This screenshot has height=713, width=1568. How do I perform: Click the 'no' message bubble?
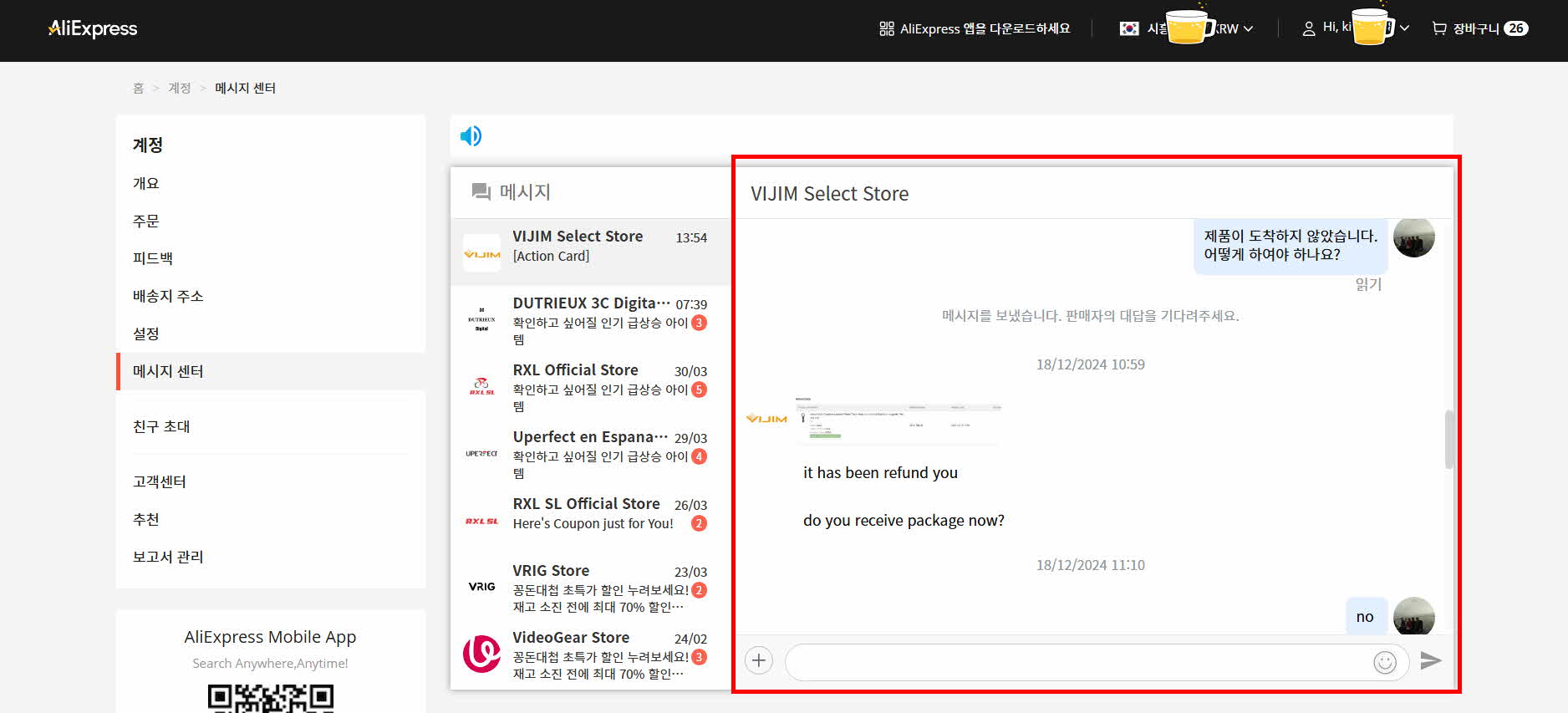click(x=1365, y=616)
